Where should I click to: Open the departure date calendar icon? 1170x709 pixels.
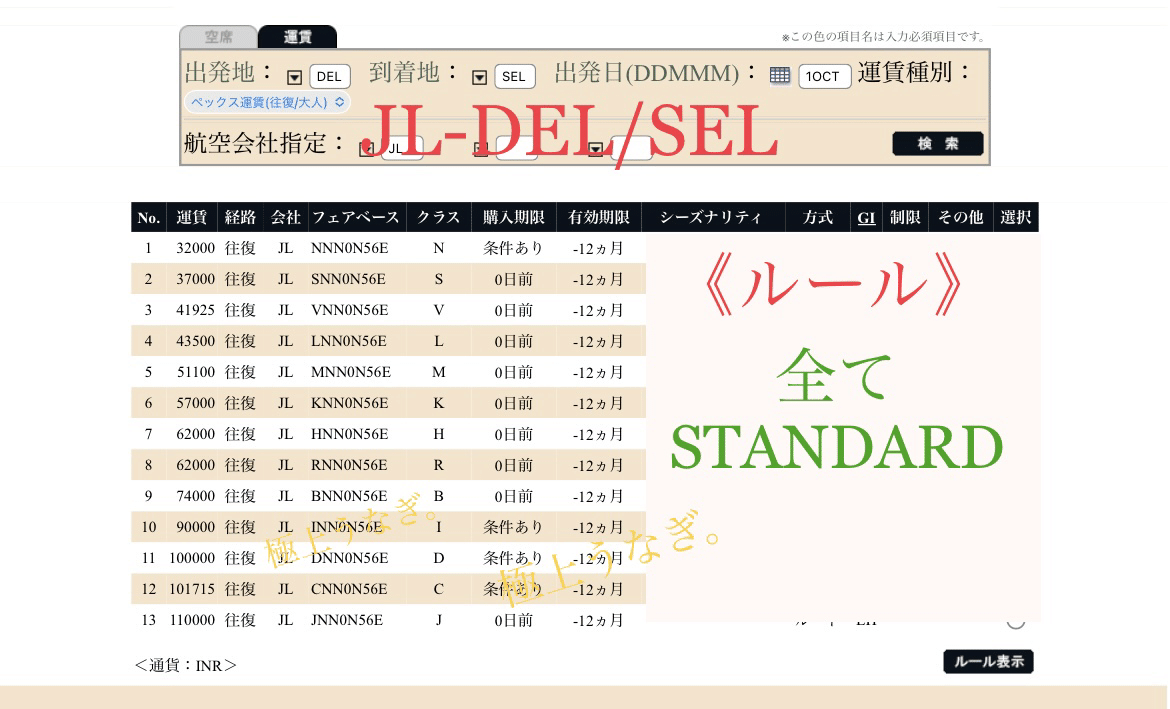pos(780,75)
